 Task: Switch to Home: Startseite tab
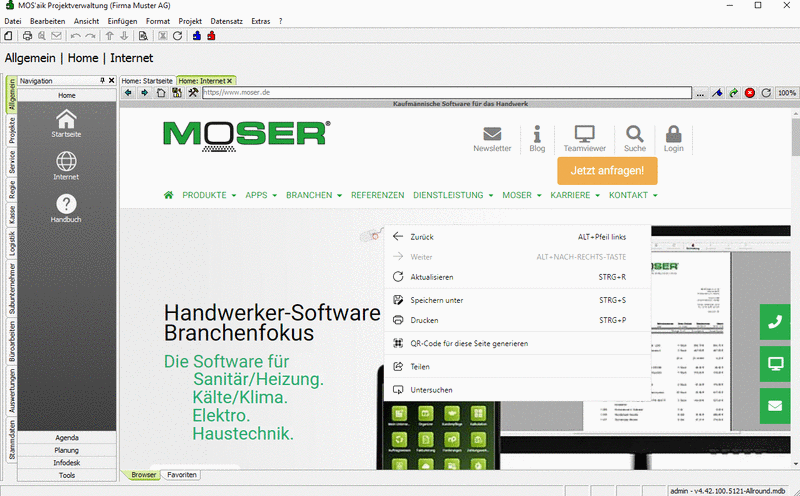coord(147,81)
